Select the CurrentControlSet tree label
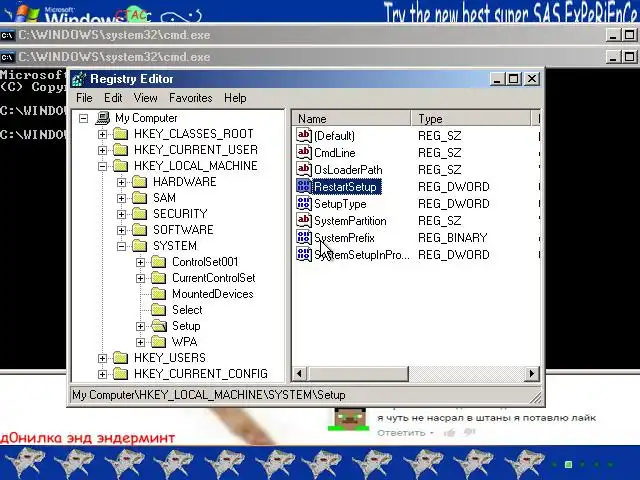This screenshot has height=480, width=640. tap(213, 278)
